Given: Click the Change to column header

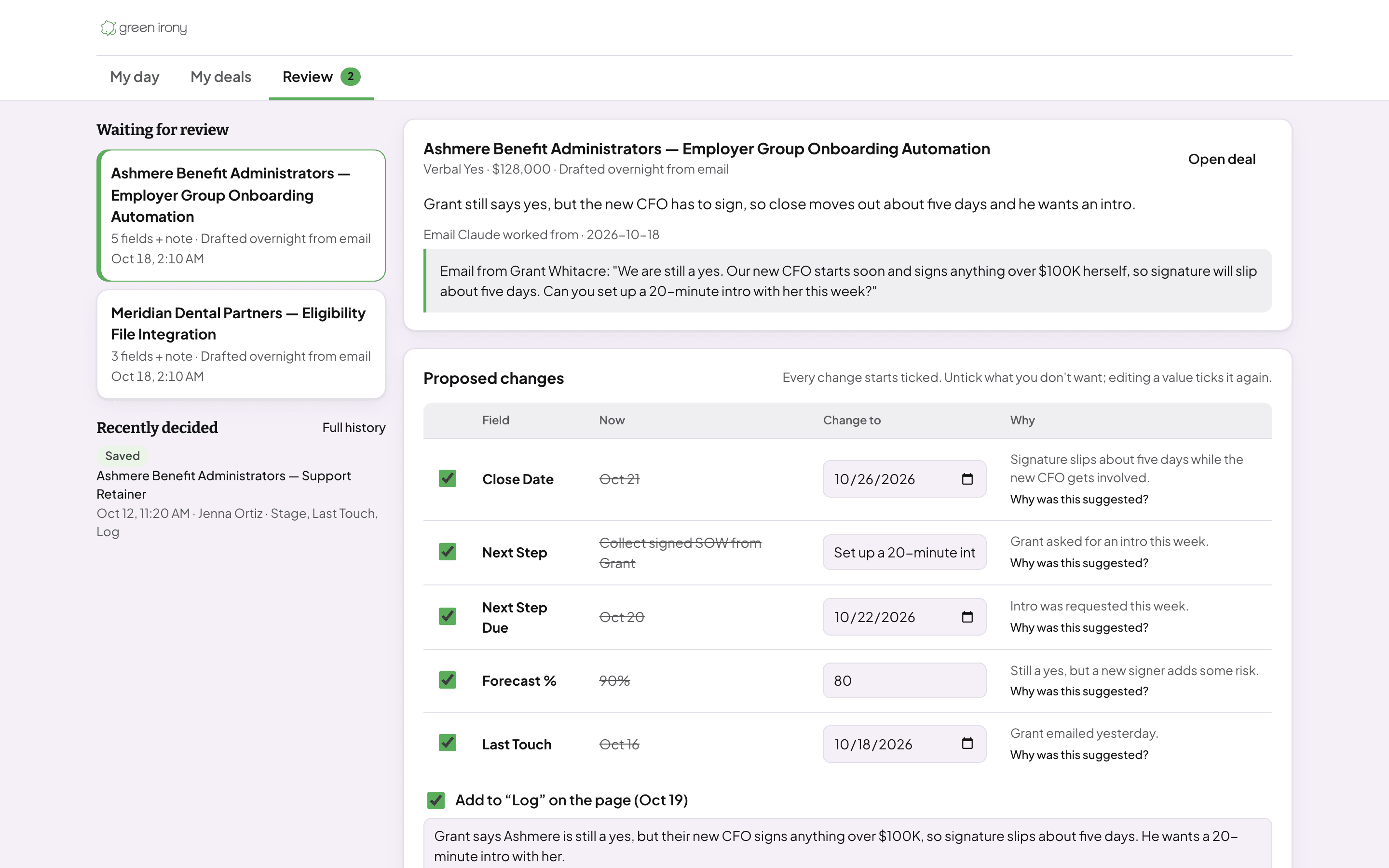Looking at the screenshot, I should pos(852,420).
